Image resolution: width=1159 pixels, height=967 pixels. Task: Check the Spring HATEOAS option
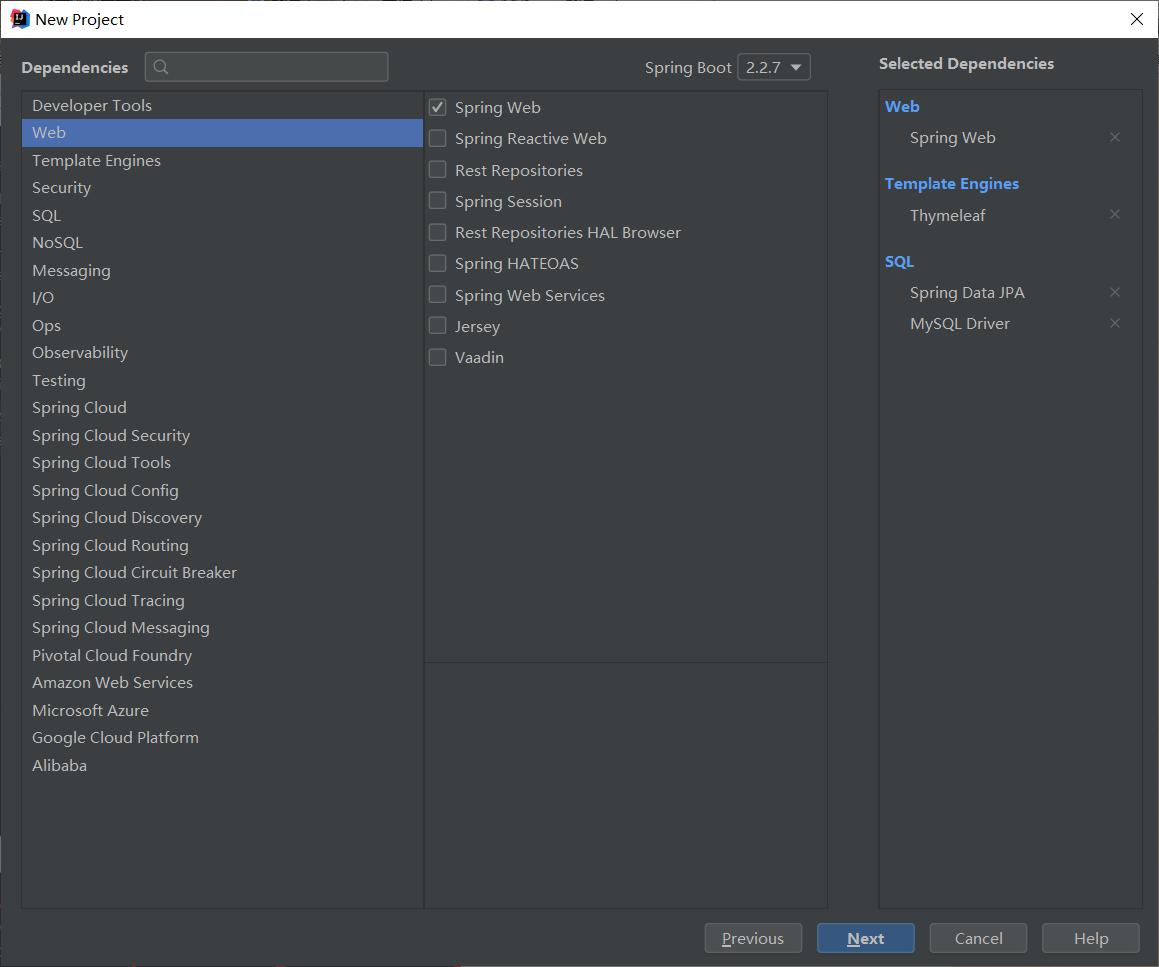(x=438, y=263)
